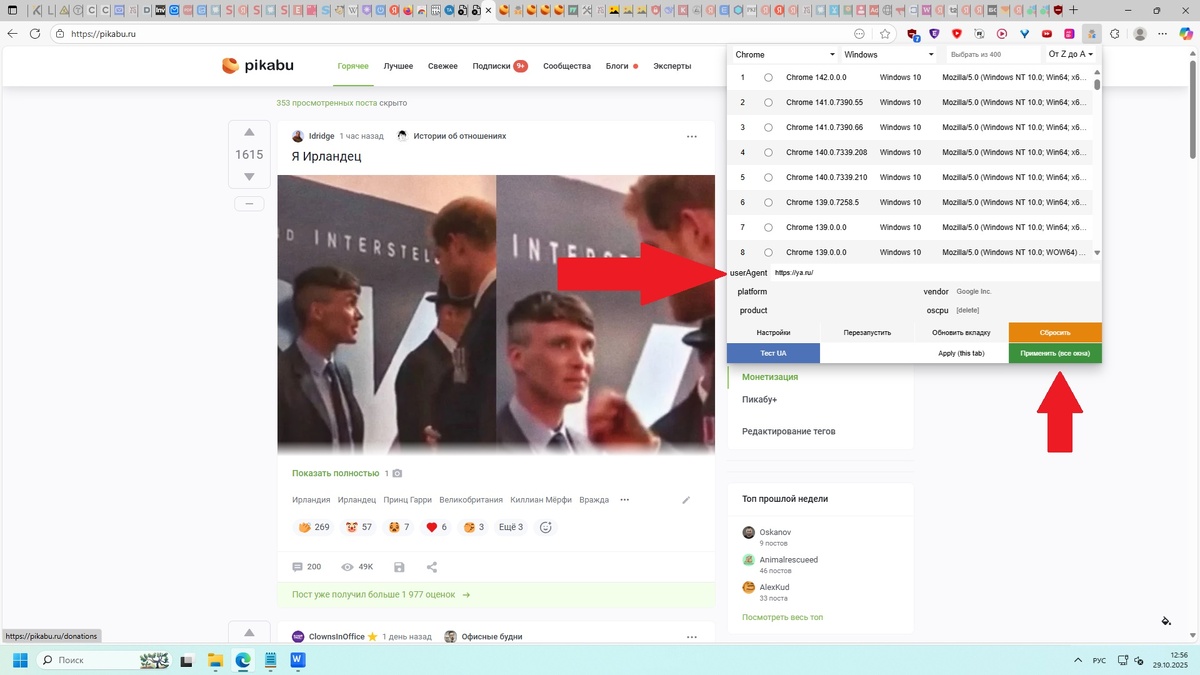Open the Монетизация sidebar item
This screenshot has width=1200, height=675.
[x=770, y=377]
